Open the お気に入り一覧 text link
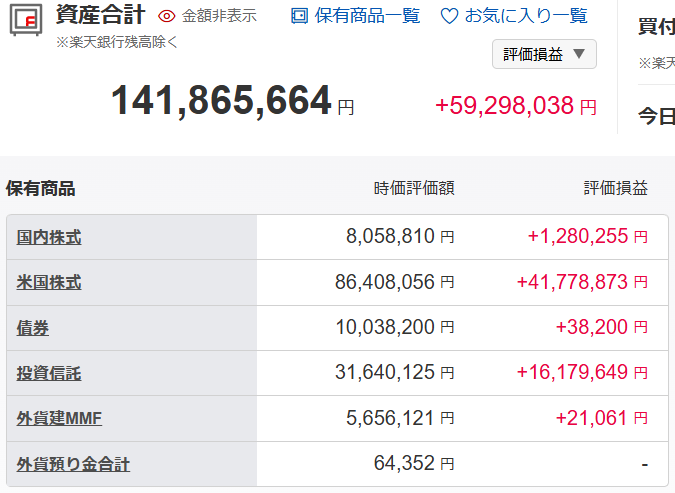 pyautogui.click(x=526, y=16)
